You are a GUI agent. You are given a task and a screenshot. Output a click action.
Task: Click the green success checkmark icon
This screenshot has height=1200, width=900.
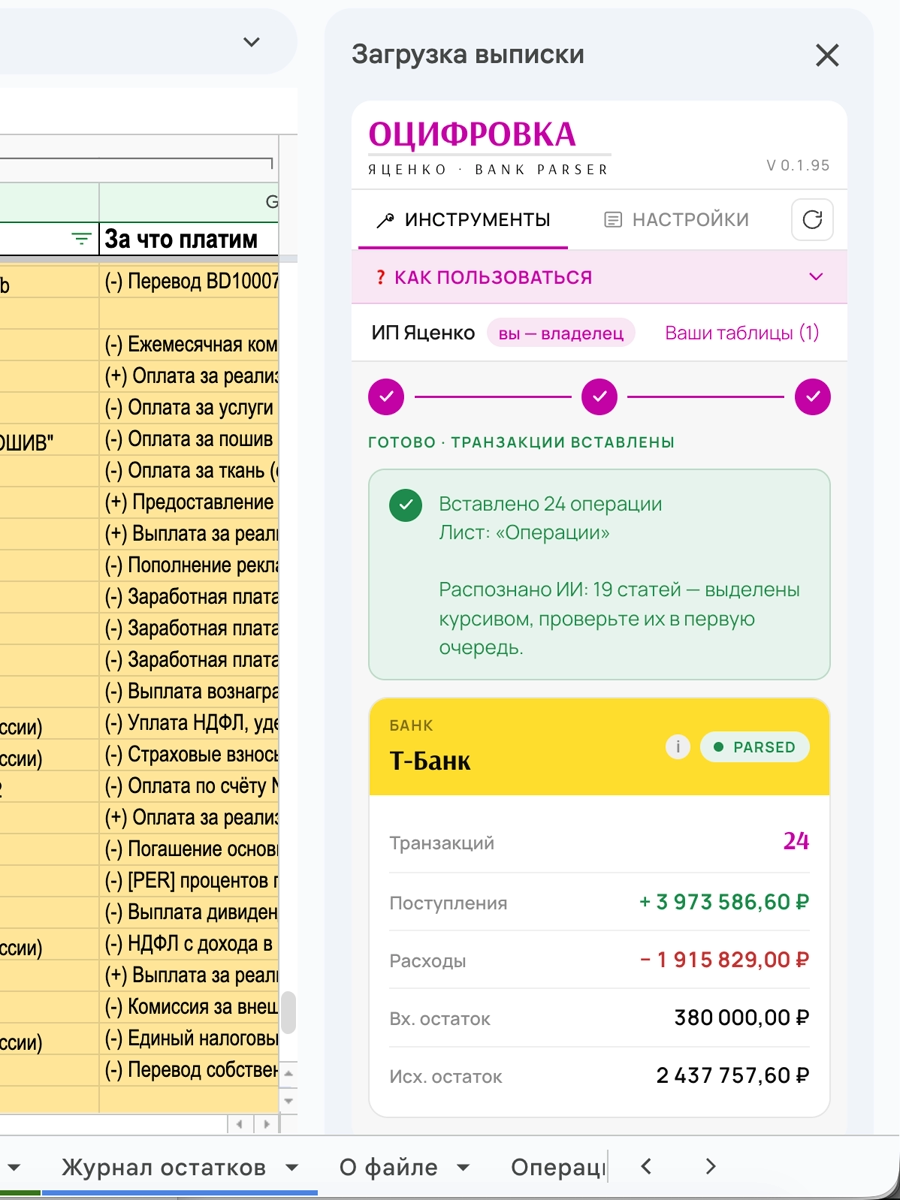point(405,505)
